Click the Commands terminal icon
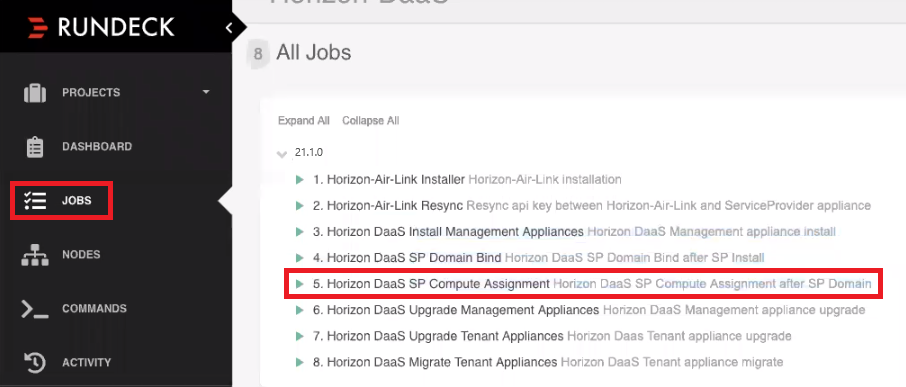 (x=35, y=309)
